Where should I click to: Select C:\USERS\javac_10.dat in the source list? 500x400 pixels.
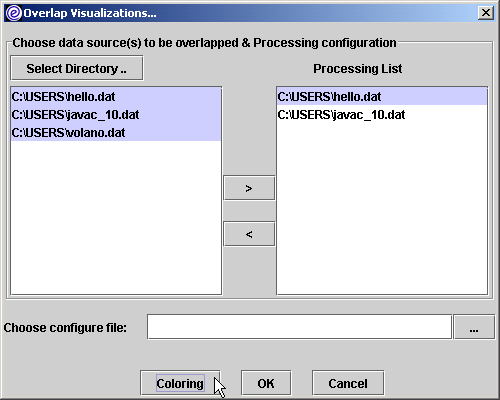pyautogui.click(x=116, y=115)
